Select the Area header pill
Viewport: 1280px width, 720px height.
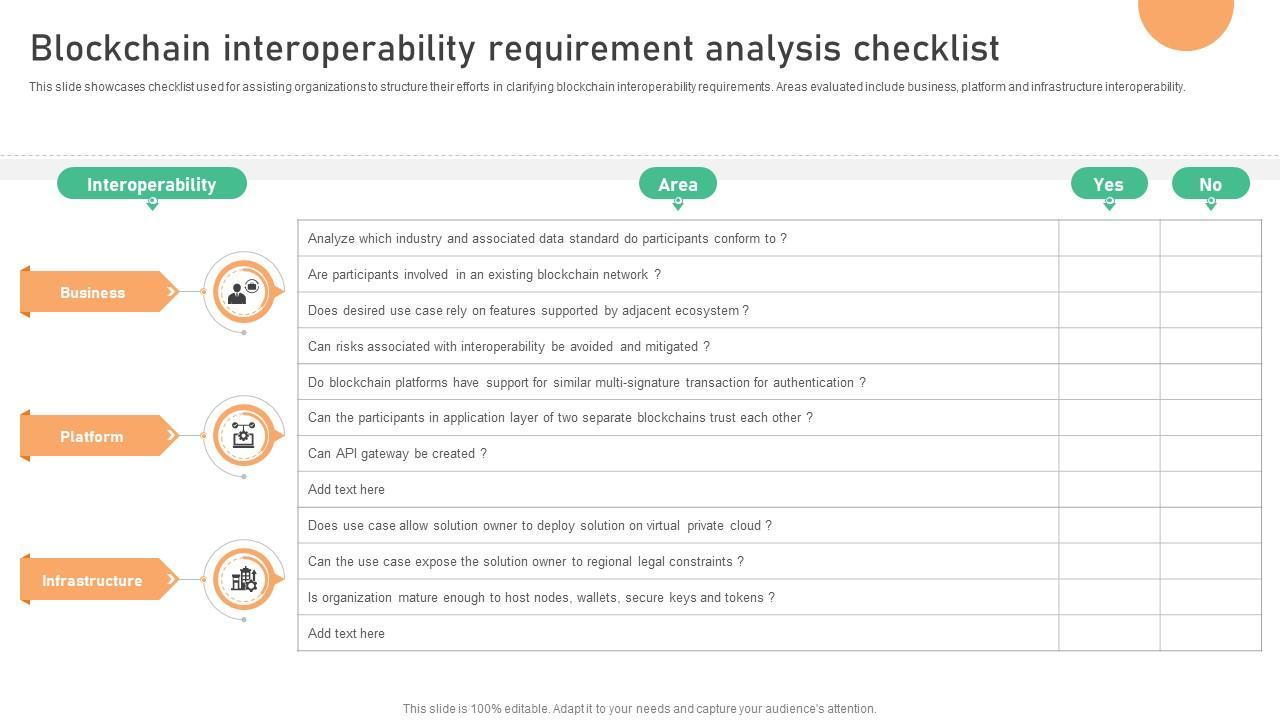pyautogui.click(x=678, y=183)
